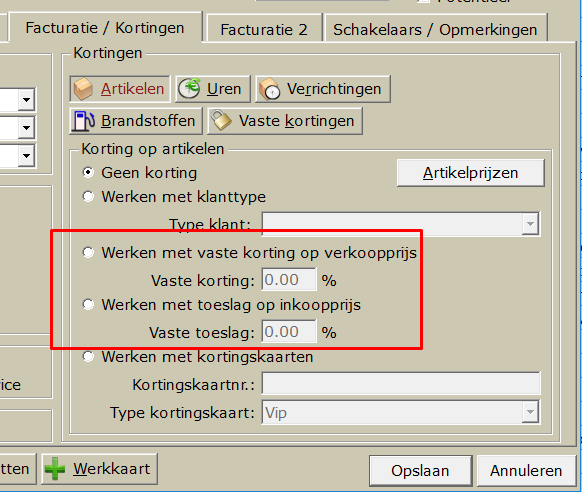Click the Artikelen box icon
This screenshot has height=492, width=582.
point(83,89)
